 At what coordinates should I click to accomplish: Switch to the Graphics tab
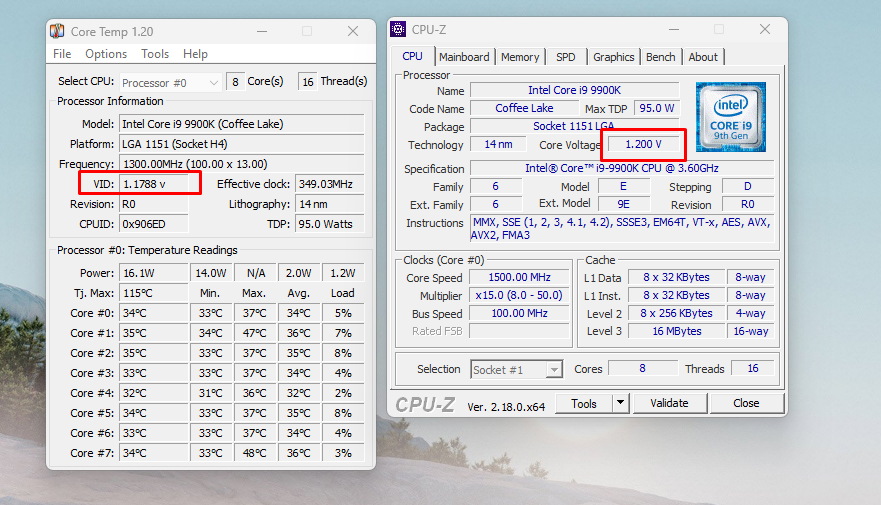614,57
